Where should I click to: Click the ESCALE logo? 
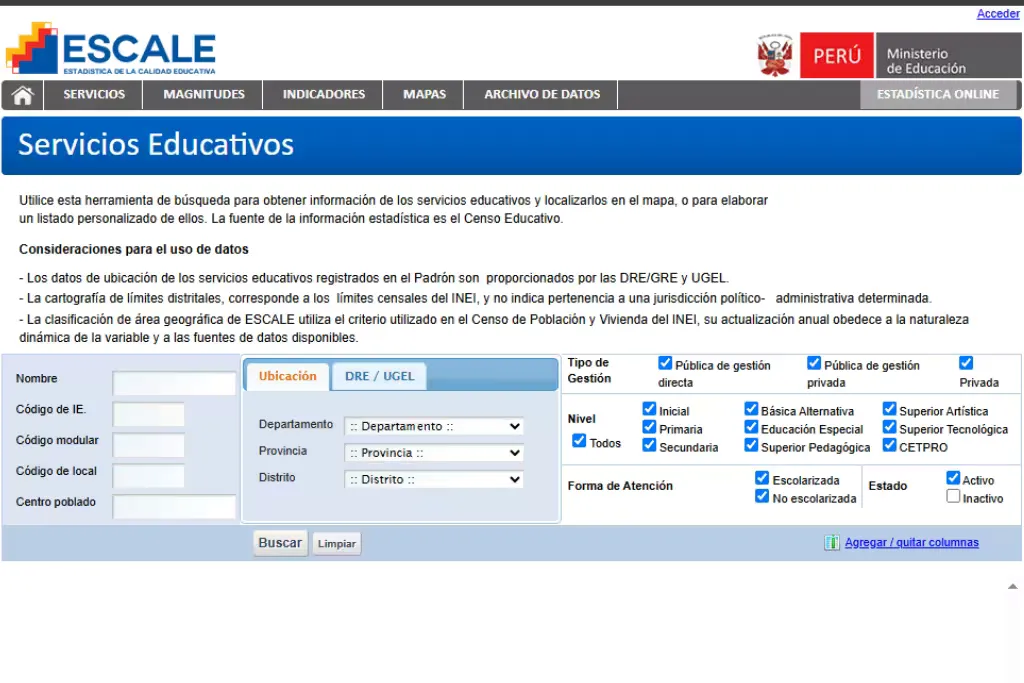(x=110, y=48)
